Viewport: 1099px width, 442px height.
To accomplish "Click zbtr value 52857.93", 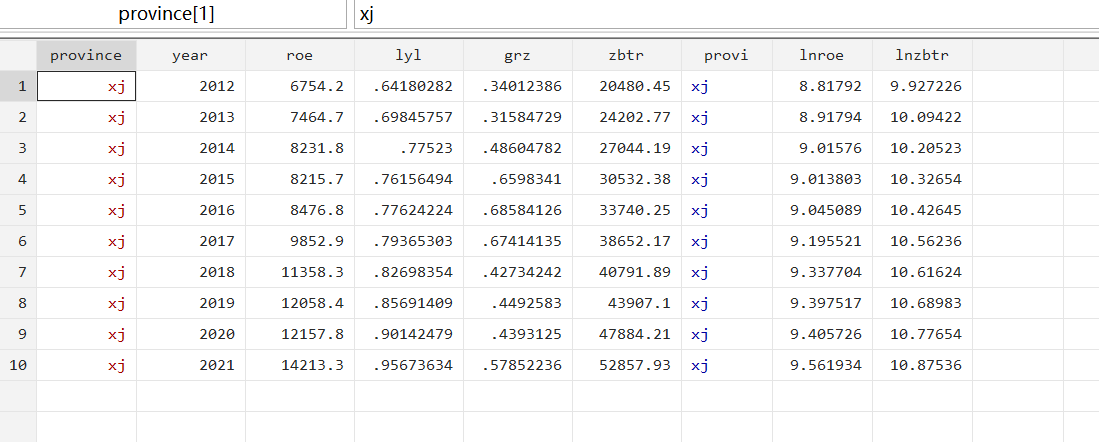I will tap(627, 365).
